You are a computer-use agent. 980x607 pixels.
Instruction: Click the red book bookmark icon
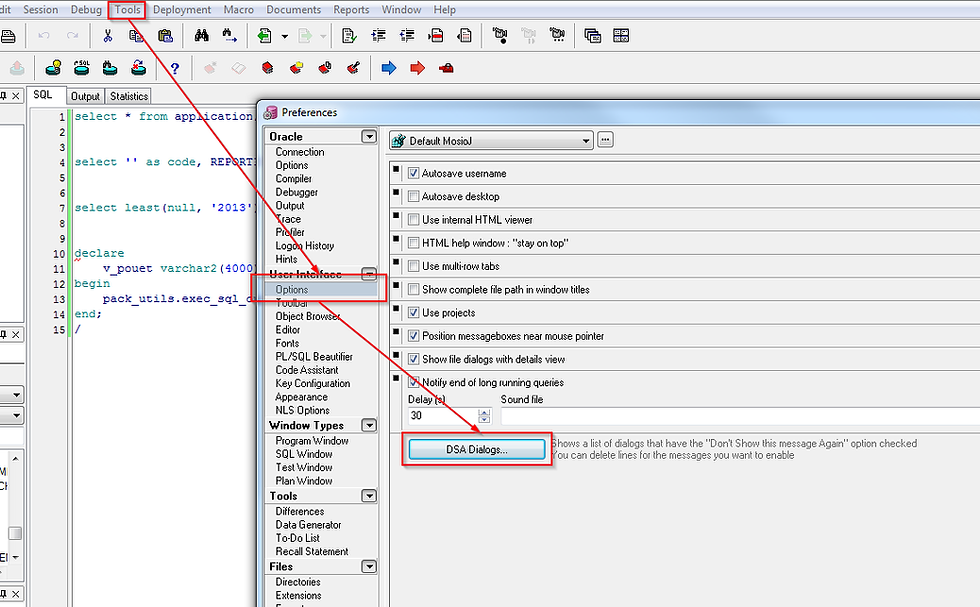click(x=268, y=68)
